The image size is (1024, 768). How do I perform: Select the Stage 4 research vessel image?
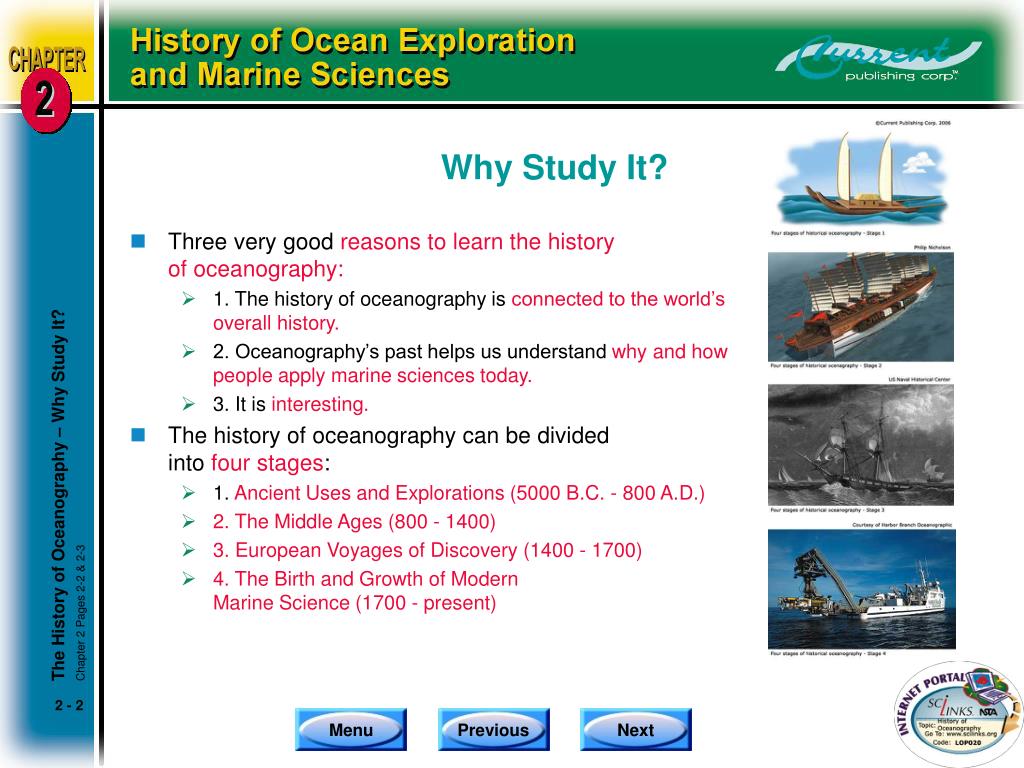click(x=861, y=588)
